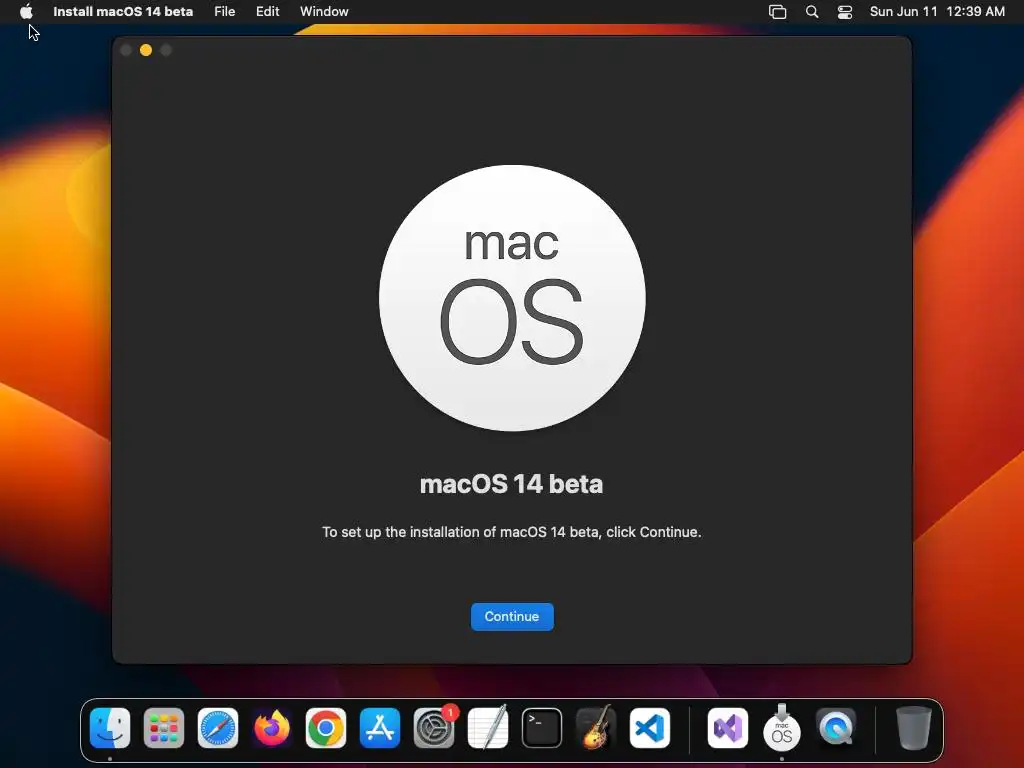Click the Install macOS icon in Dock

pyautogui.click(x=782, y=728)
